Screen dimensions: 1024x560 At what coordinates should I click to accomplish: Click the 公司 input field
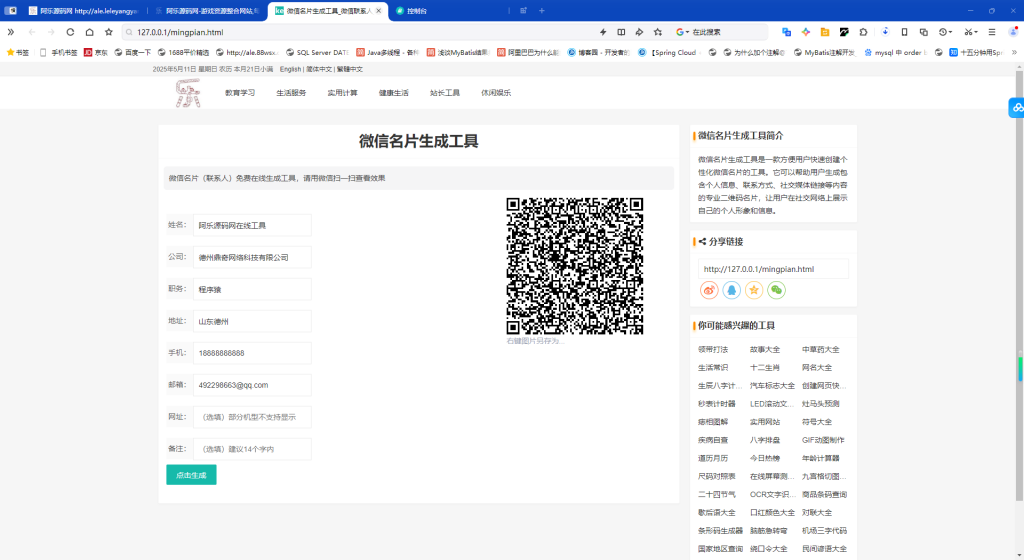(252, 257)
